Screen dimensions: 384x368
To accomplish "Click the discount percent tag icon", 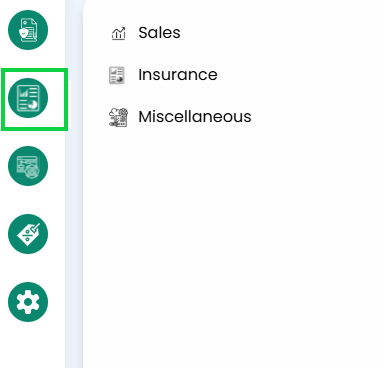I will [x=28, y=234].
